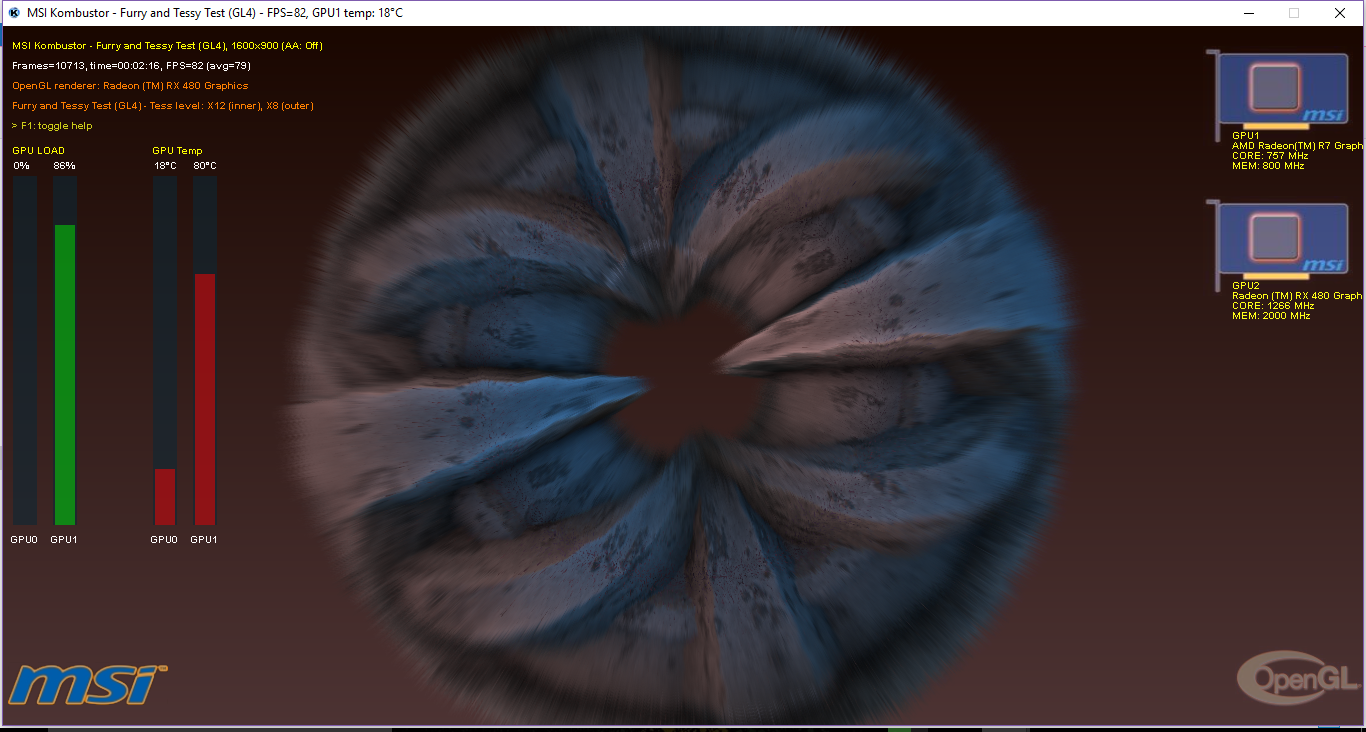Click the 'OpenGL renderer: Radeon (TM) RX 480' line
Screen dimensions: 1366x732
[x=130, y=86]
